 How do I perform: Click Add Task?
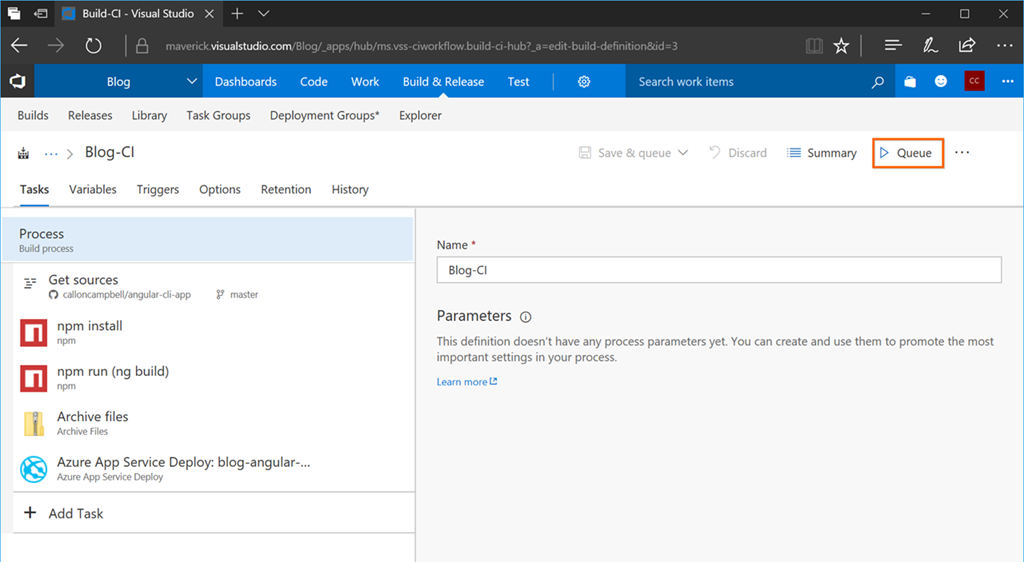(x=76, y=513)
